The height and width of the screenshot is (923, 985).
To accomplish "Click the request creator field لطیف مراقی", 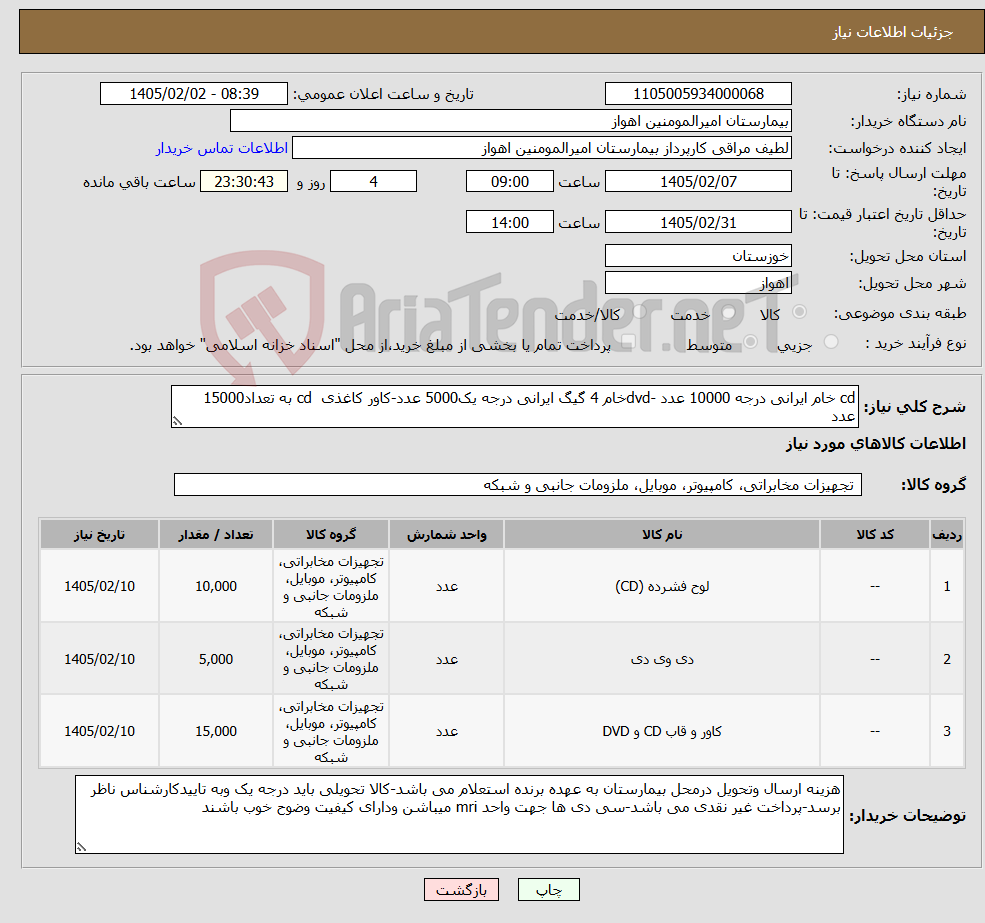I will pos(541,148).
